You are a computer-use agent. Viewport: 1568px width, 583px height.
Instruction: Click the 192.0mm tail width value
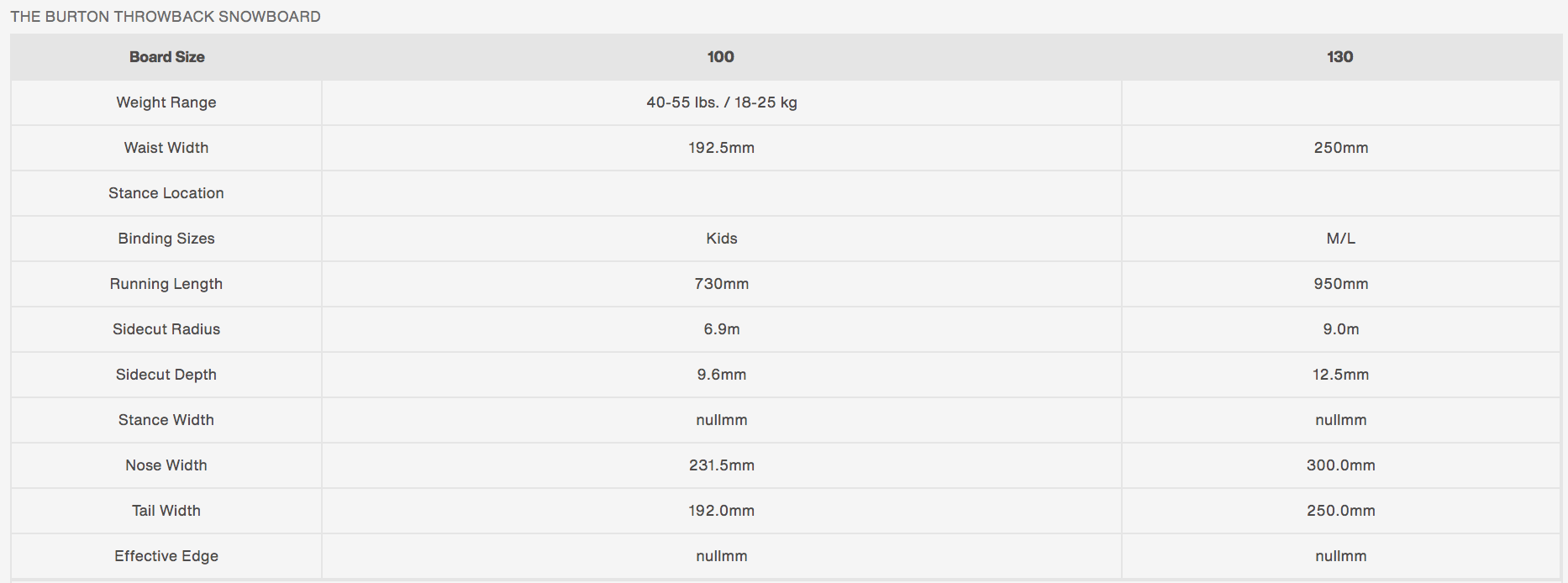721,511
